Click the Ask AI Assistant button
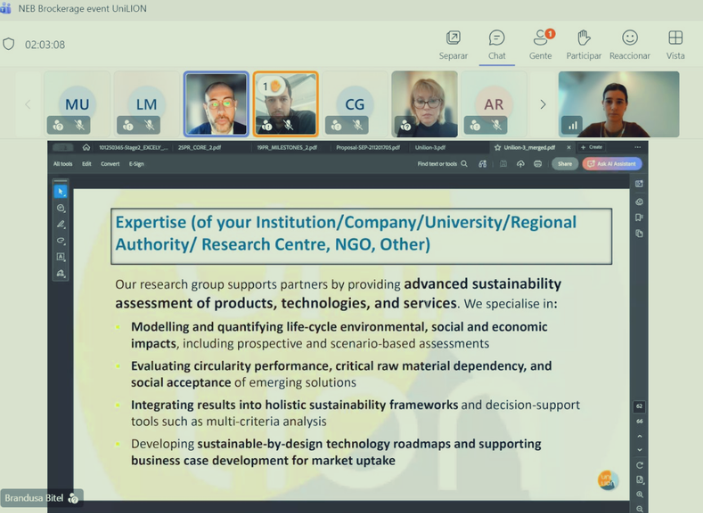The image size is (703, 513). [x=613, y=164]
